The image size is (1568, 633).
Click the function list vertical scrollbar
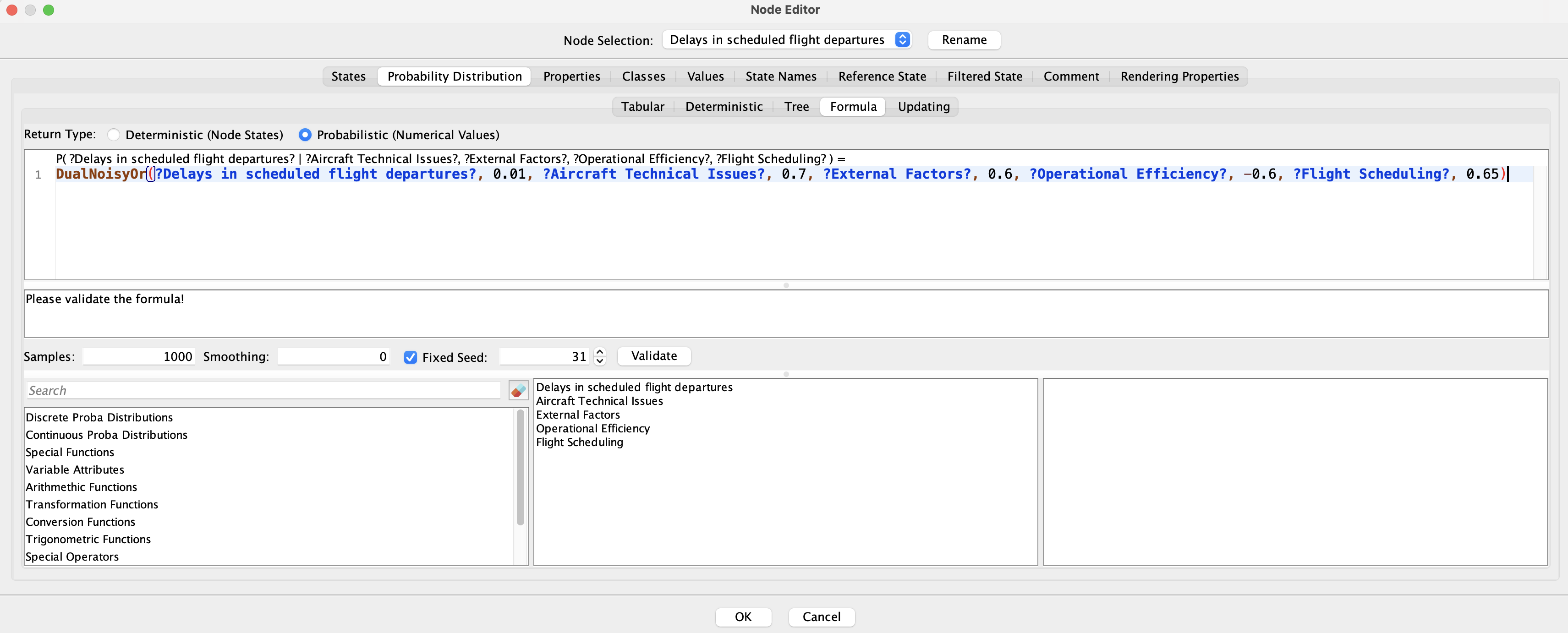pyautogui.click(x=521, y=467)
